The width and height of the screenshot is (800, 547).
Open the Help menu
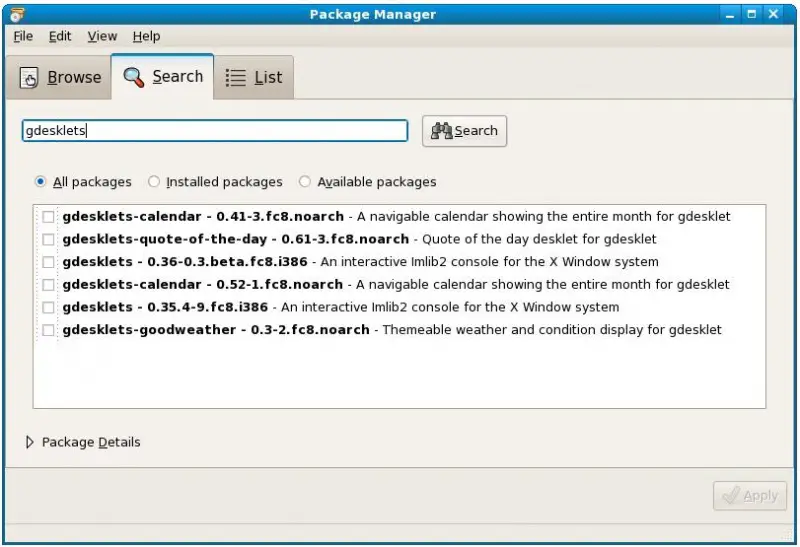click(146, 36)
